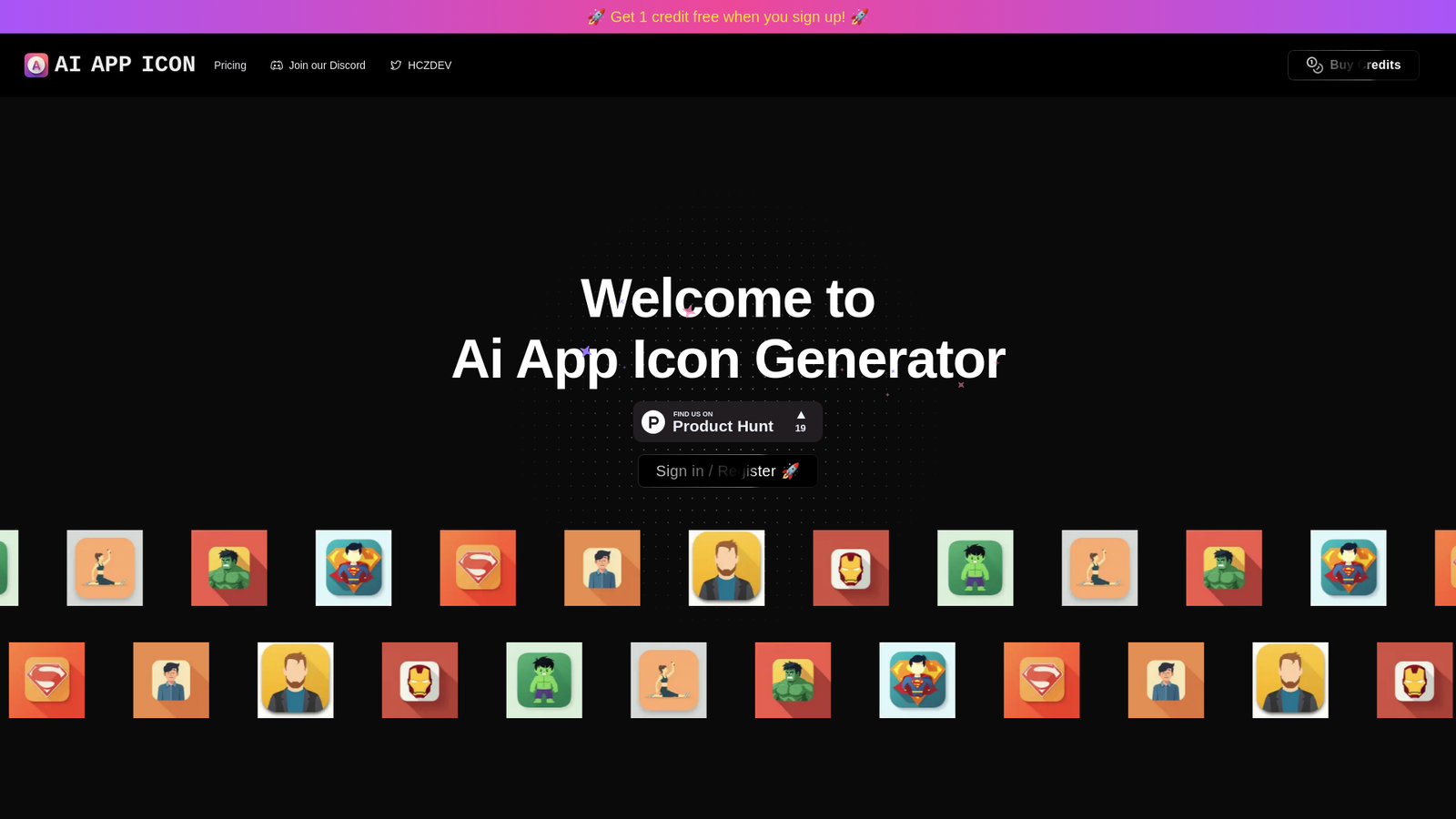Select the Superman logo icon in top row
The height and width of the screenshot is (819, 1456).
478,568
